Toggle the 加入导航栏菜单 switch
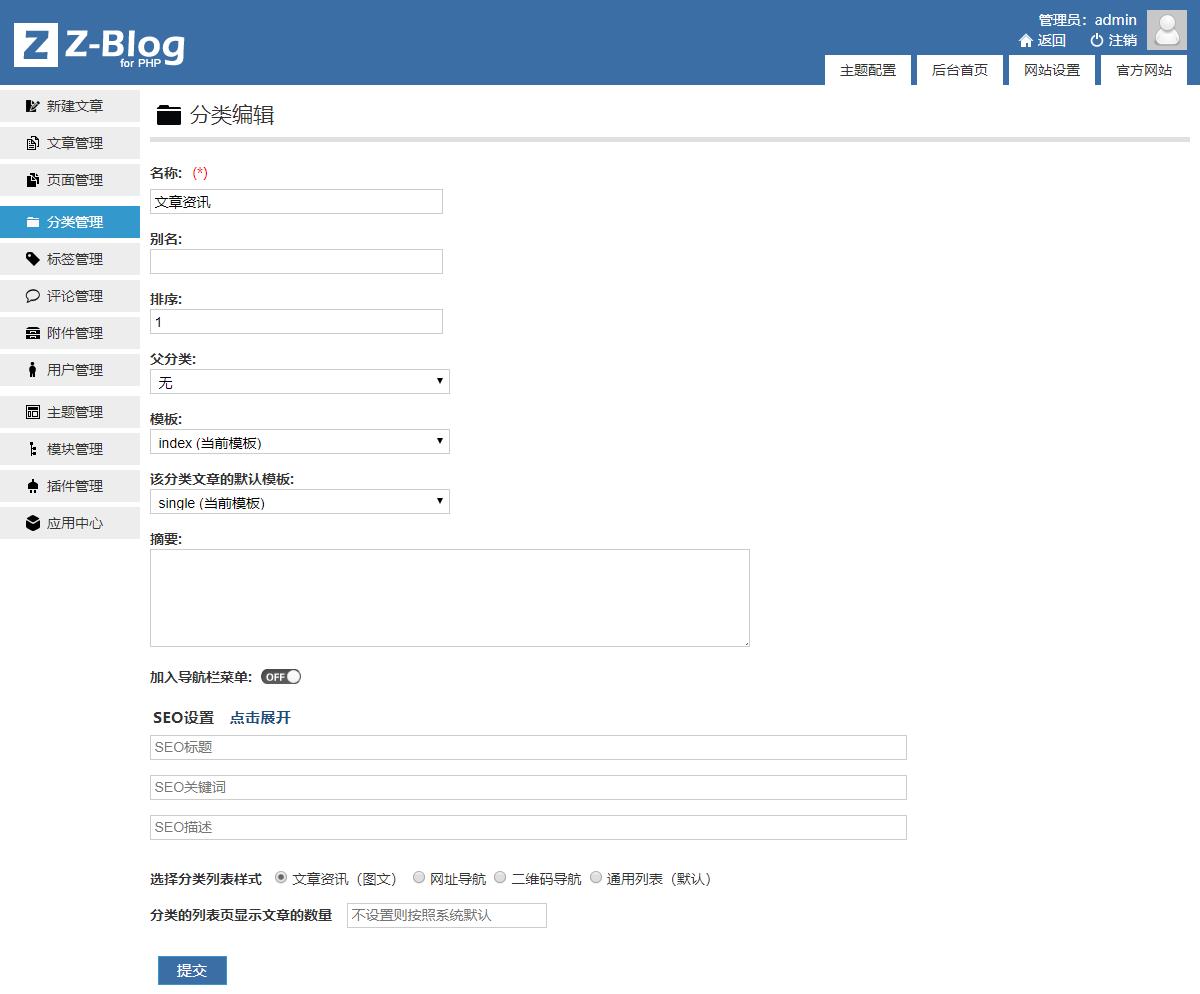 tap(281, 677)
